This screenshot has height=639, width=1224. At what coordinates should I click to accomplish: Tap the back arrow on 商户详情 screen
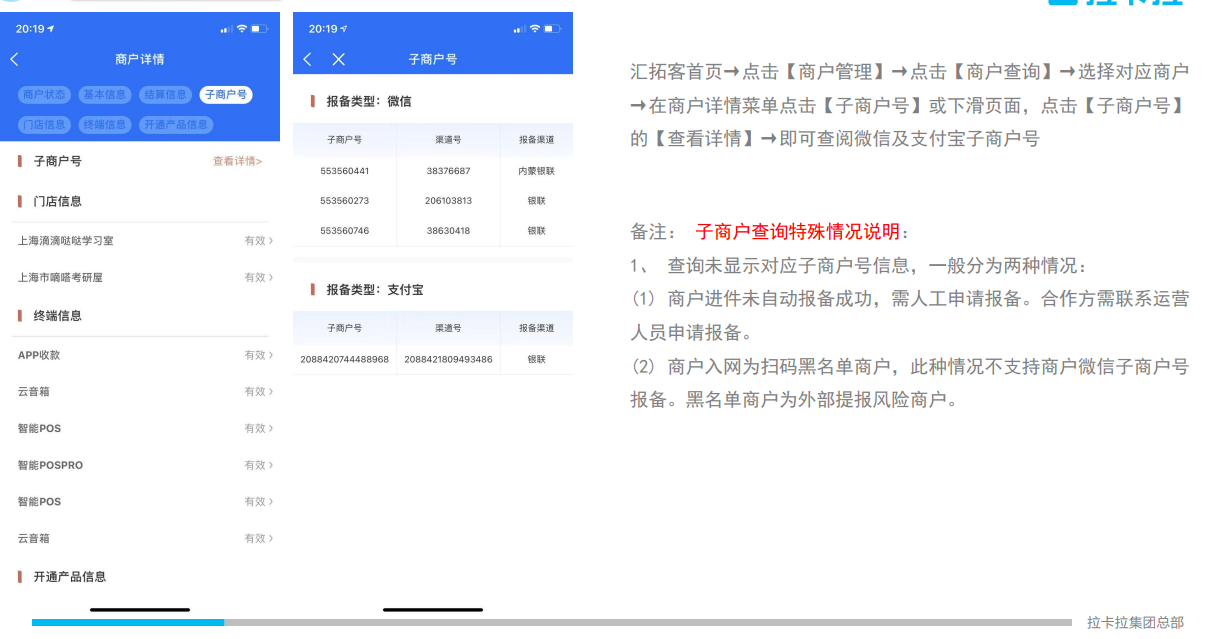(14, 59)
